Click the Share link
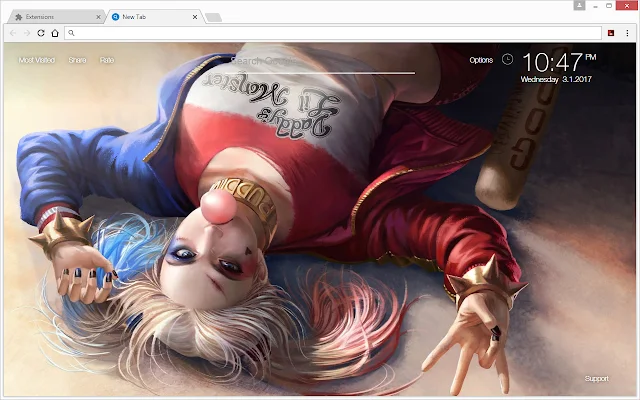The height and width of the screenshot is (400, 640). [x=77, y=60]
